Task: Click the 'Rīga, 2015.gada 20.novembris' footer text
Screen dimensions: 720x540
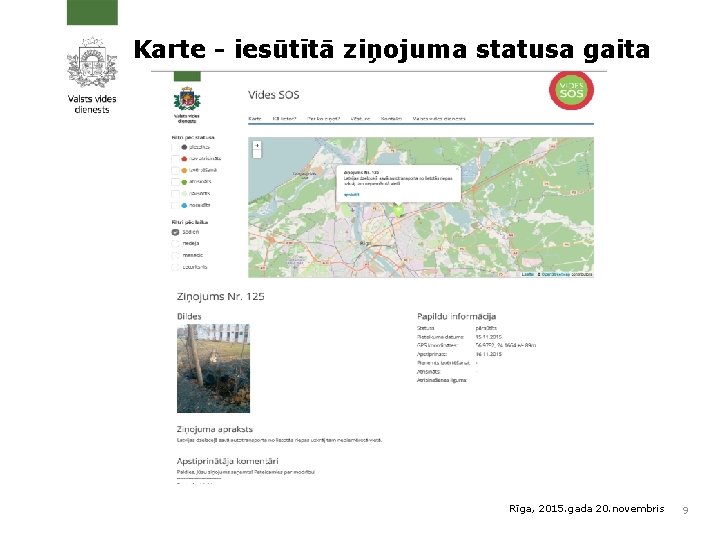Action: 586,509
